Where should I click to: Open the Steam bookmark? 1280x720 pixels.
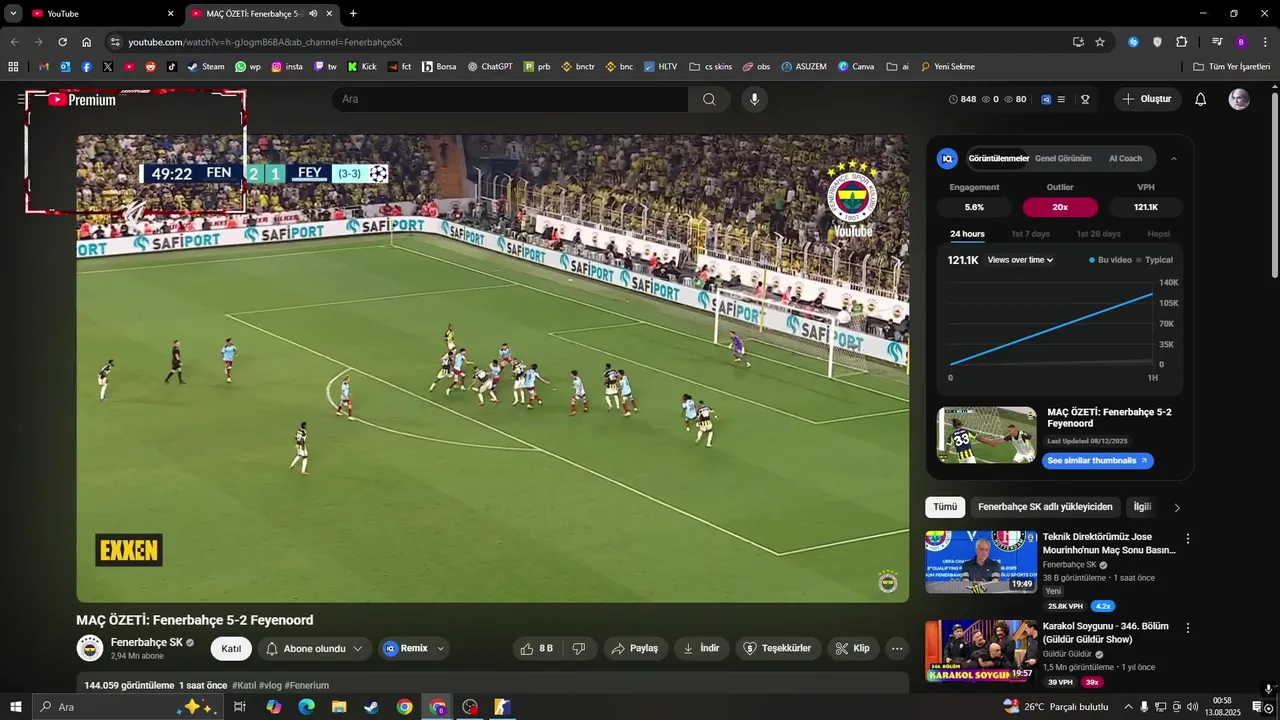(x=206, y=67)
